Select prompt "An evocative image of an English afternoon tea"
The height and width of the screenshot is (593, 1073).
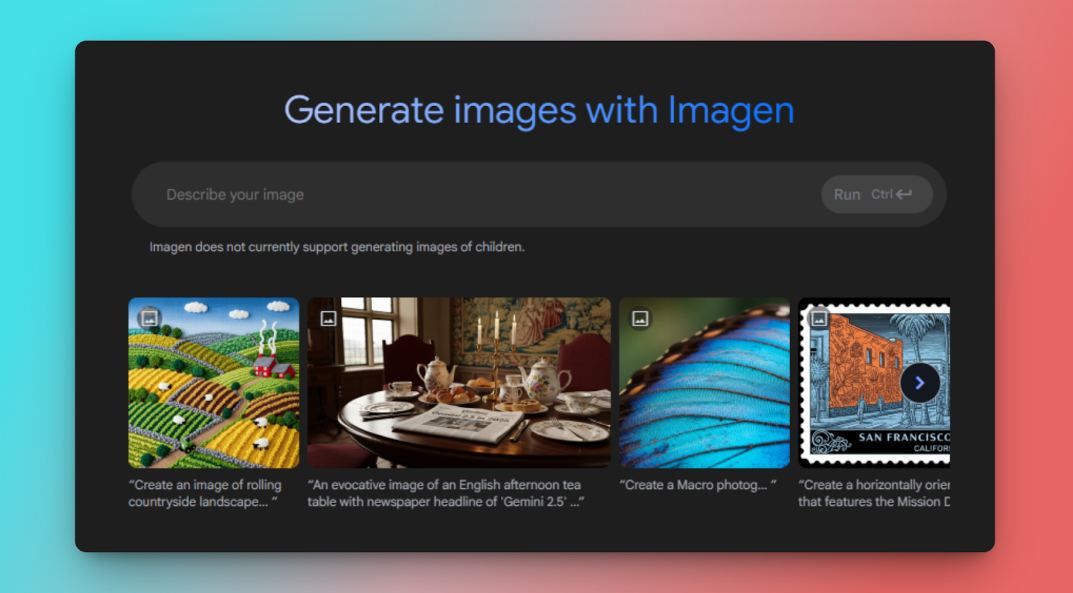[x=445, y=493]
